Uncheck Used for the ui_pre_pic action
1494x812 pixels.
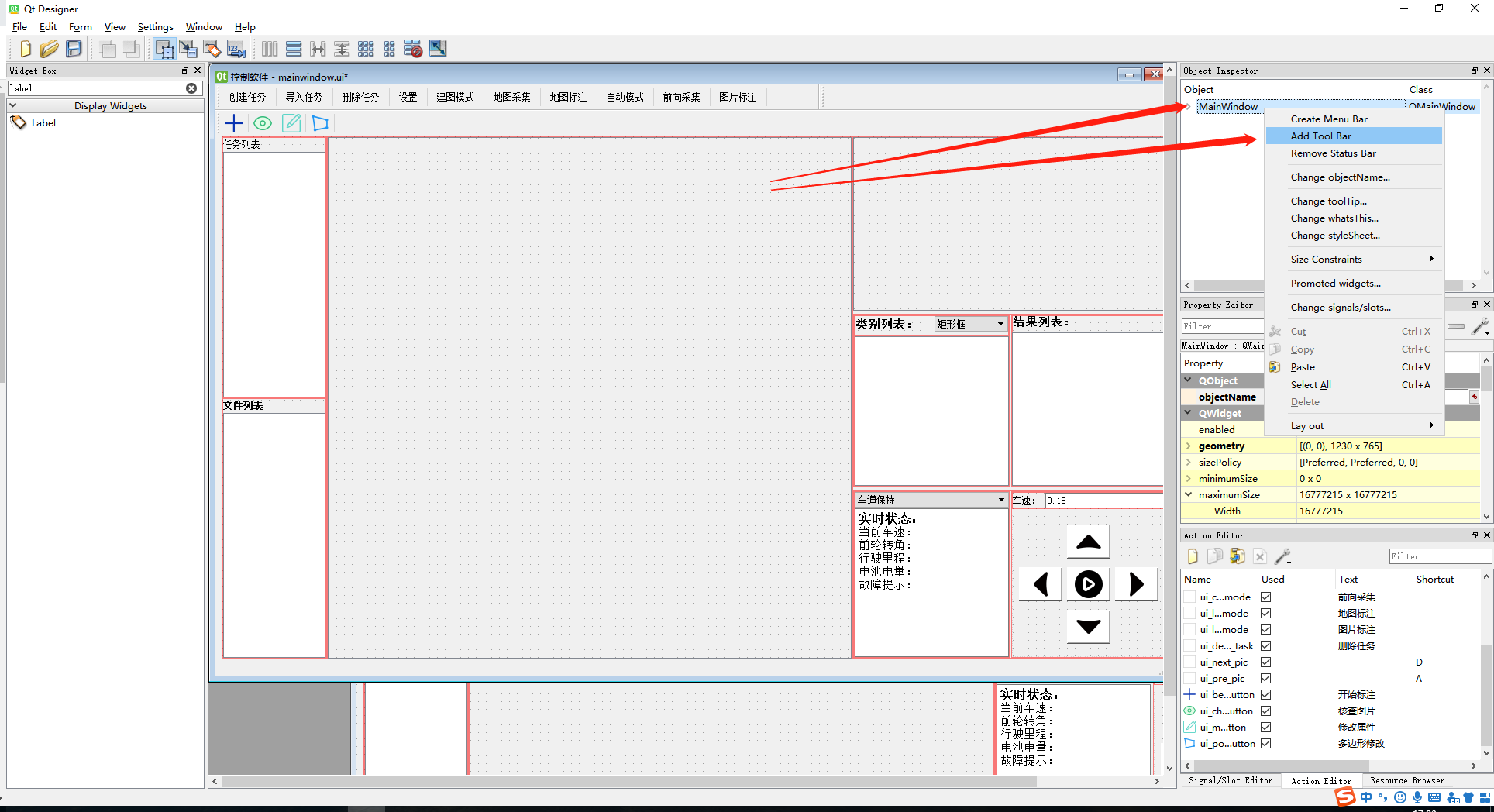coord(1266,678)
